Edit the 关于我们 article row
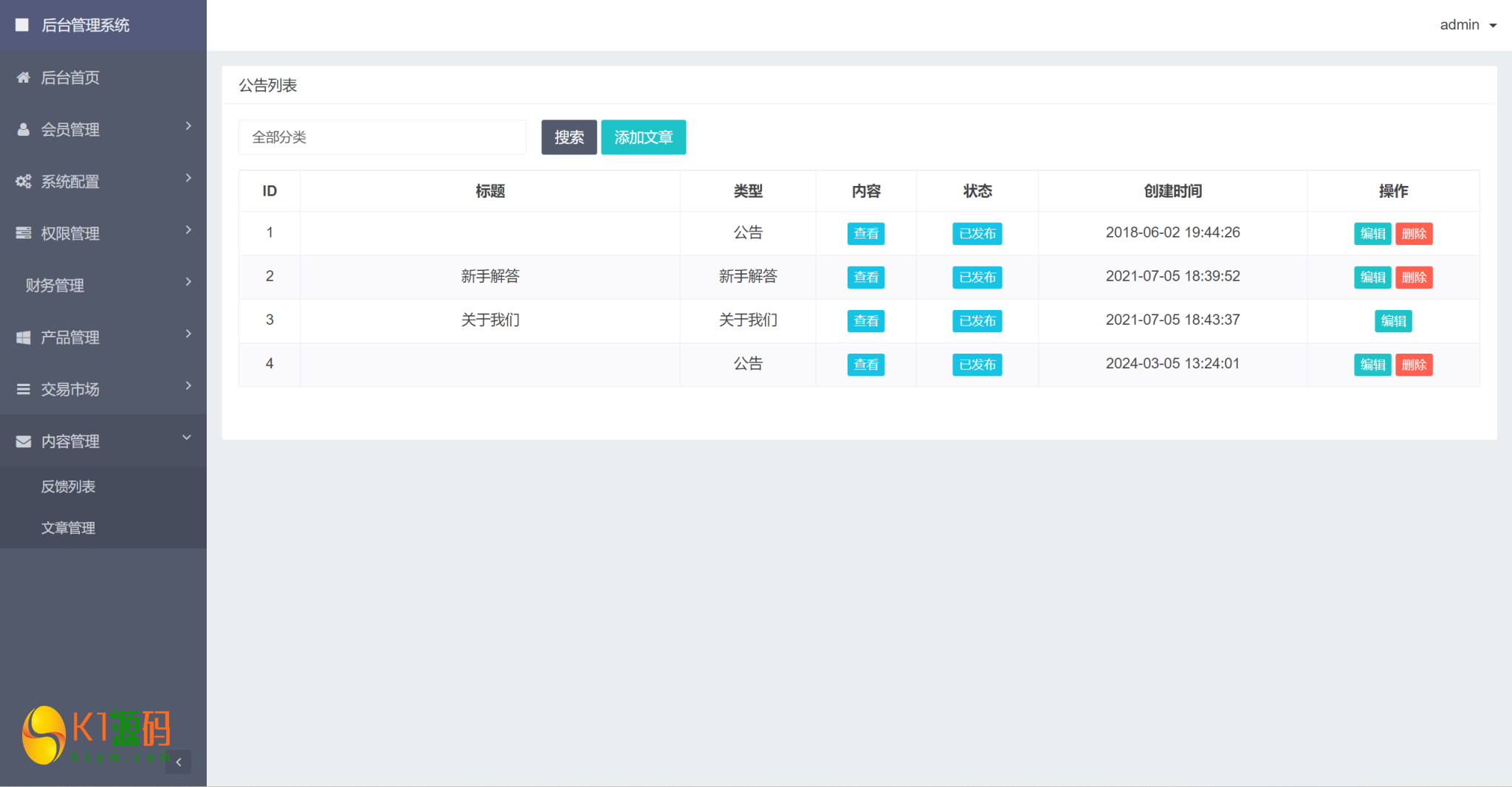The width and height of the screenshot is (1512, 787). 1393,321
